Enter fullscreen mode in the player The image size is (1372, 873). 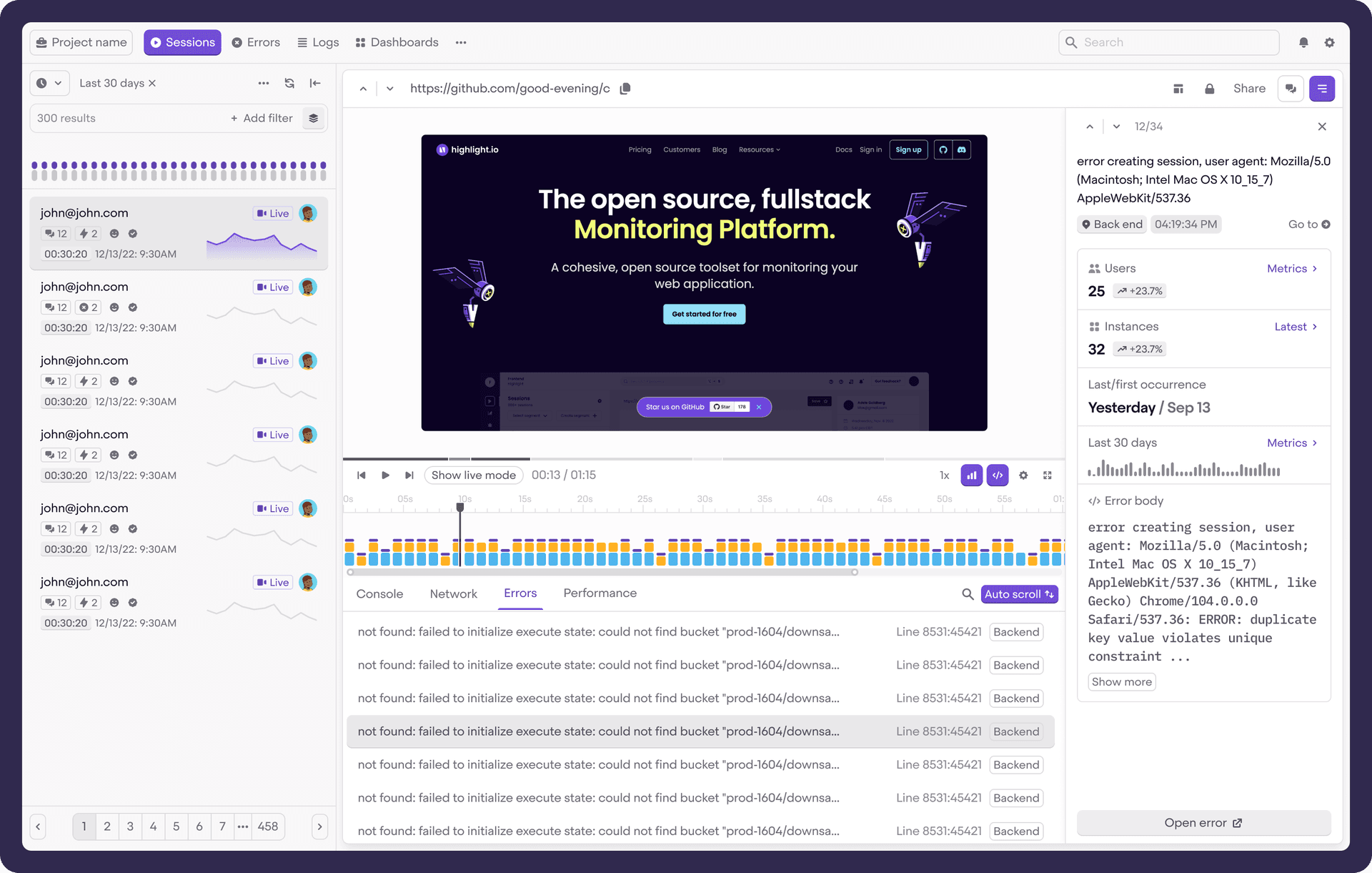(x=1048, y=475)
